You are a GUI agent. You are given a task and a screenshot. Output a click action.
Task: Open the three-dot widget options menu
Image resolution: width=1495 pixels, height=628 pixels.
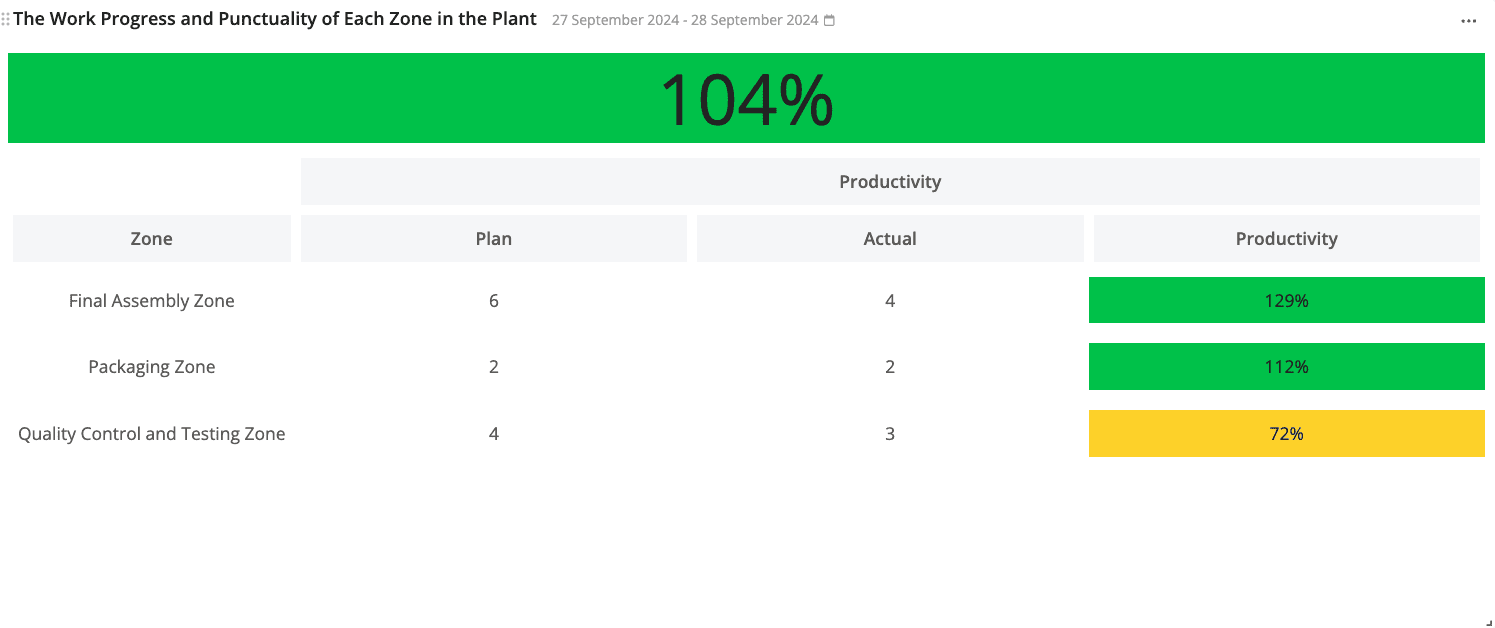coord(1468,21)
